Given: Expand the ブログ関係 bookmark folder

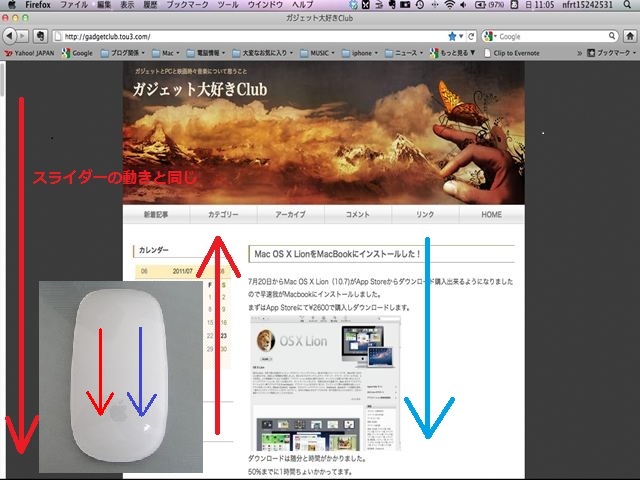Looking at the screenshot, I should tap(122, 53).
